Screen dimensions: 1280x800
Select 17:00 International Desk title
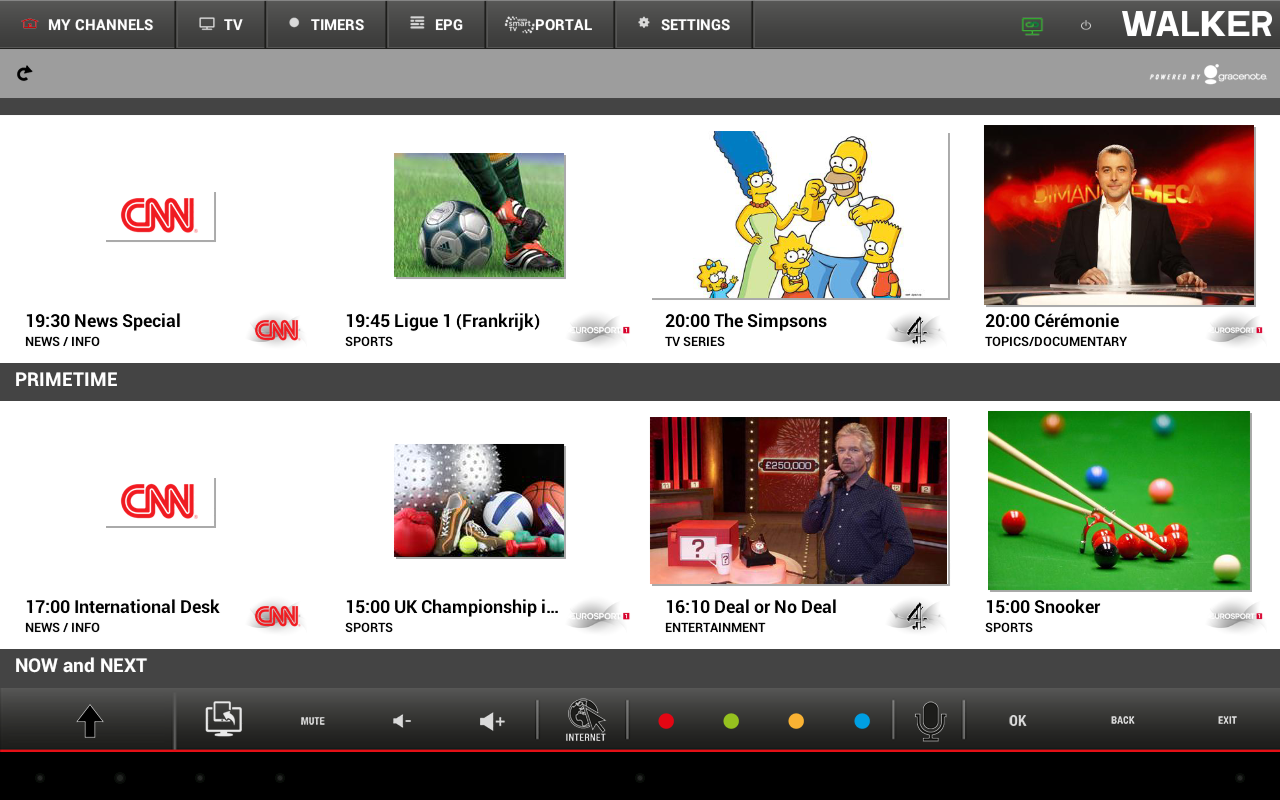click(x=122, y=607)
